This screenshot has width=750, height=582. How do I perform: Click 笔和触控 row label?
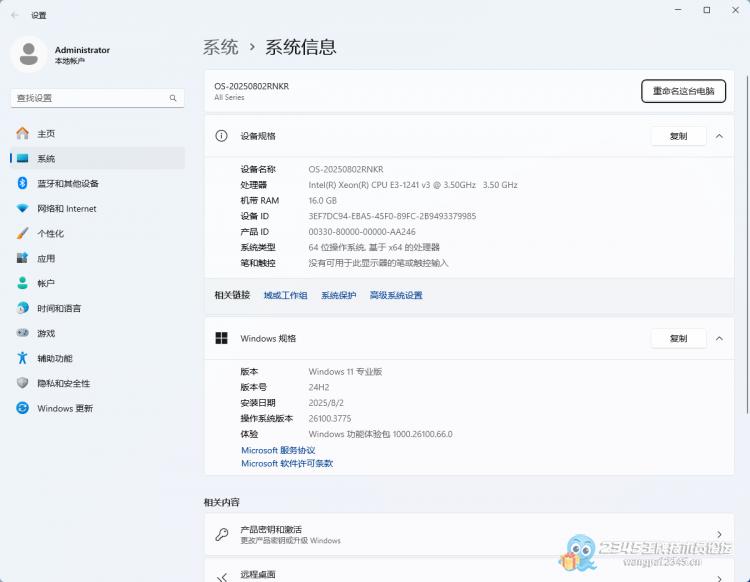[x=258, y=263]
